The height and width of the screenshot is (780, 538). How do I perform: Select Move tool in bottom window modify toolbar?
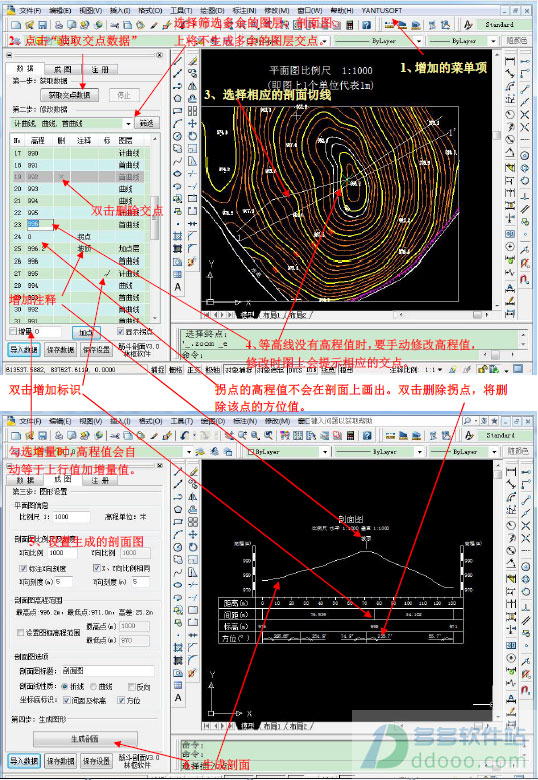(193, 534)
